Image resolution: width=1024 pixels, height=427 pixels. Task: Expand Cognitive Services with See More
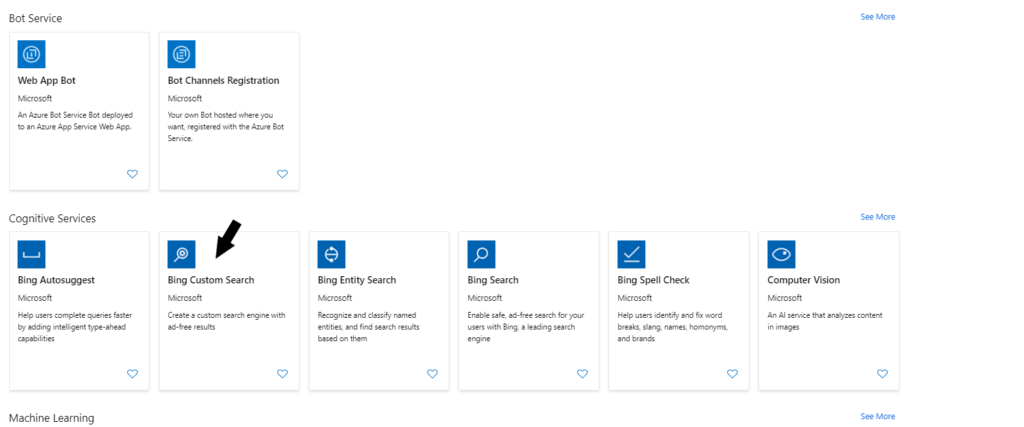click(877, 217)
